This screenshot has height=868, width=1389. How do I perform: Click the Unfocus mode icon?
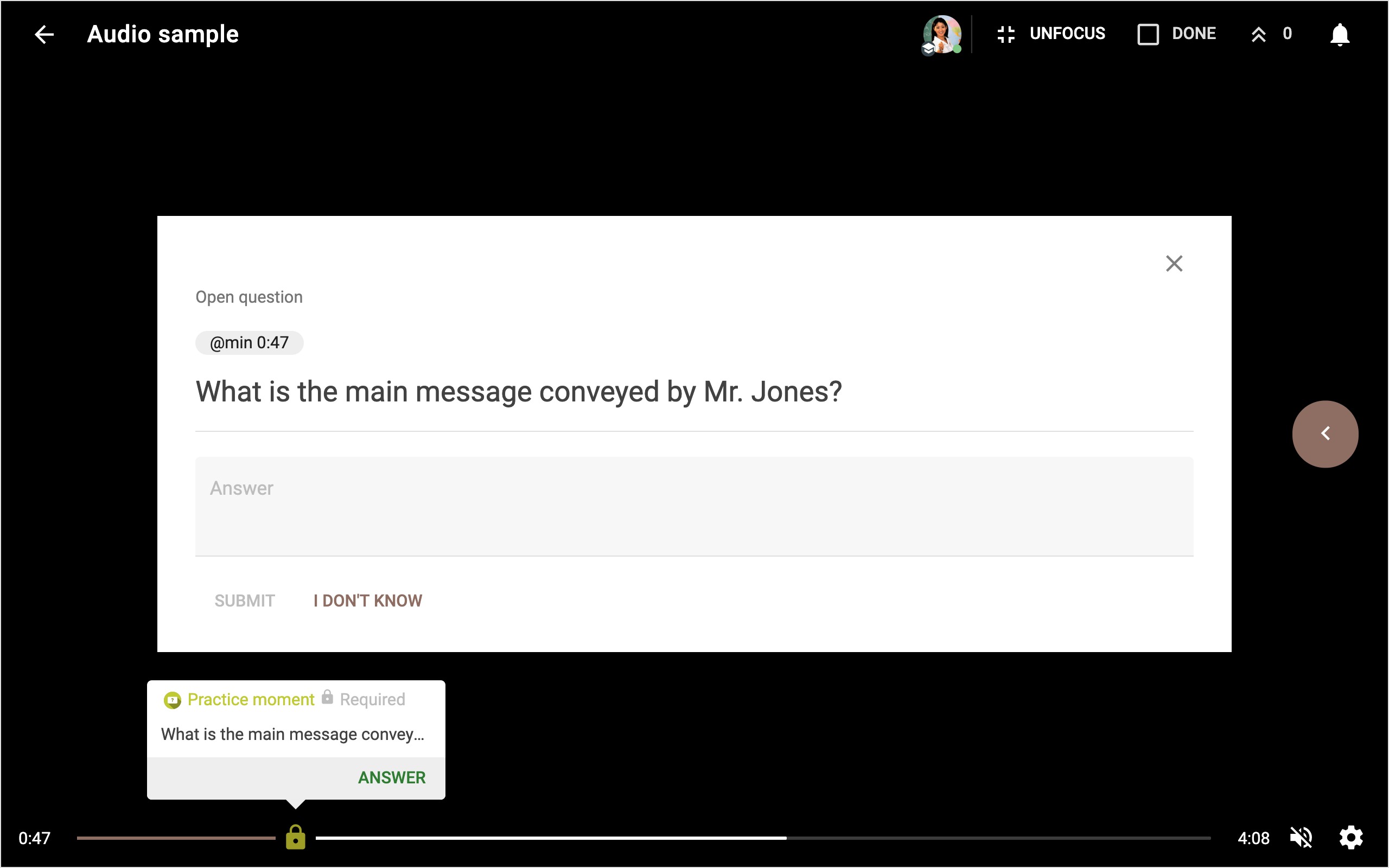click(1005, 34)
